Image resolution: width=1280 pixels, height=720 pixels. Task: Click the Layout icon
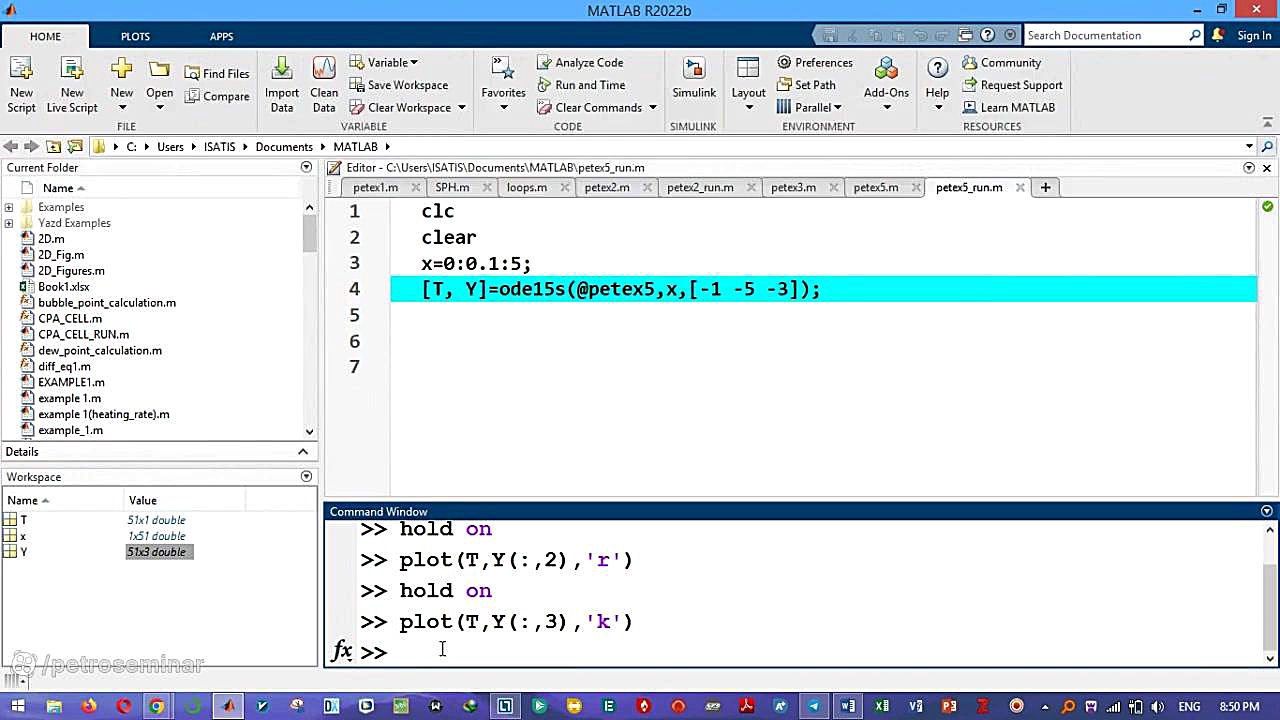[748, 70]
